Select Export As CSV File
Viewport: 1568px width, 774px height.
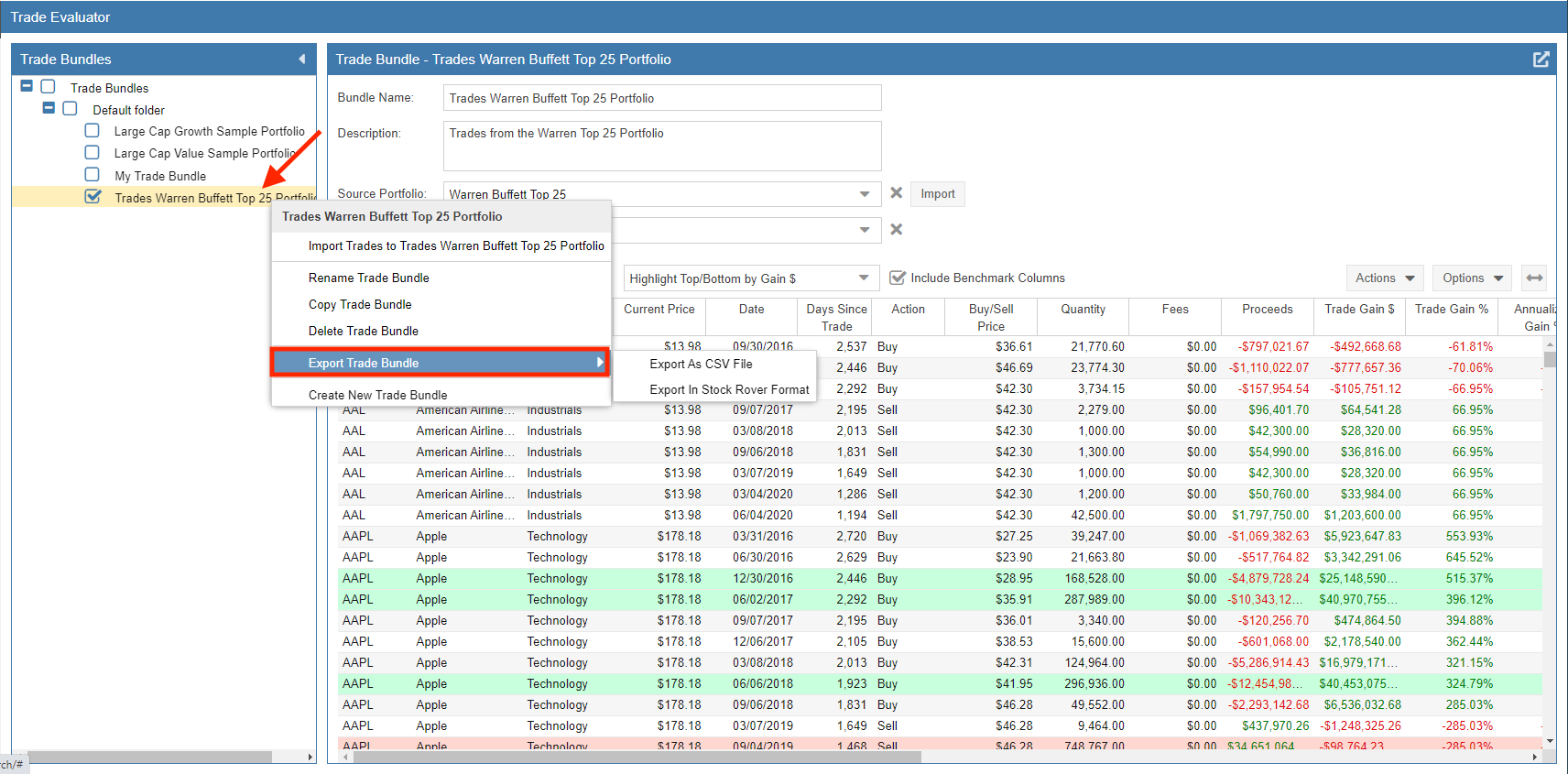[x=715, y=364]
